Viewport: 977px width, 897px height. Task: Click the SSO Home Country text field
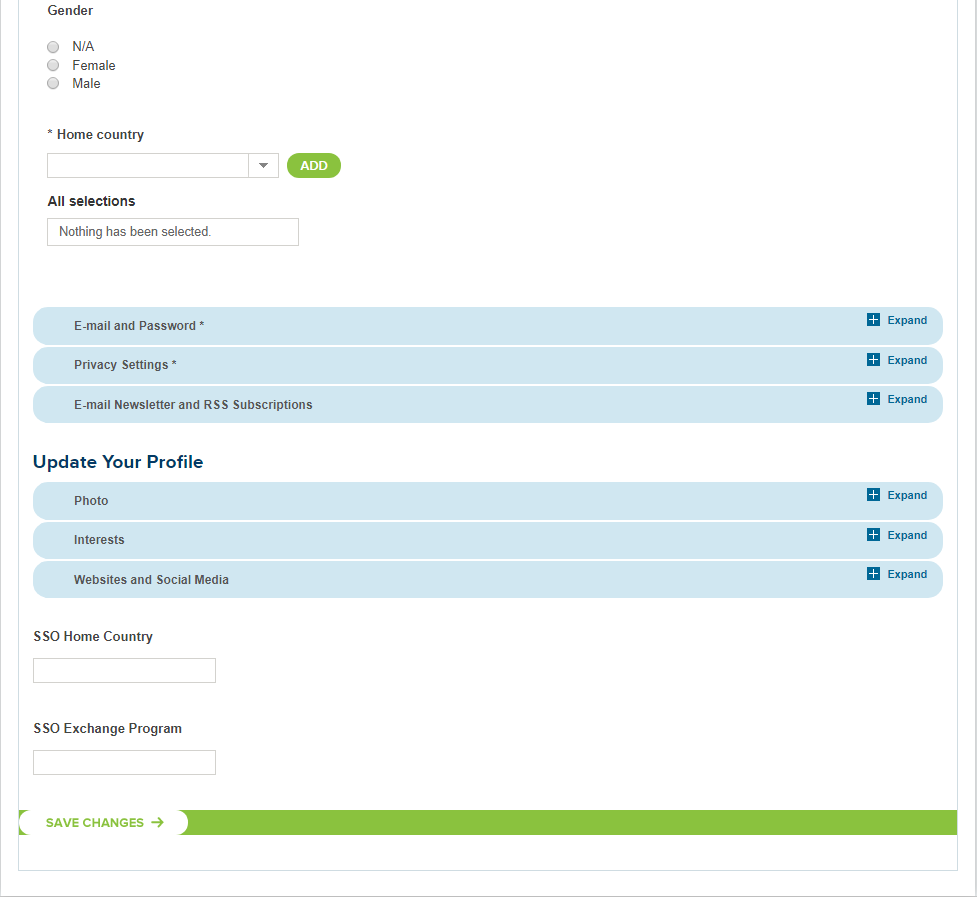[x=125, y=670]
